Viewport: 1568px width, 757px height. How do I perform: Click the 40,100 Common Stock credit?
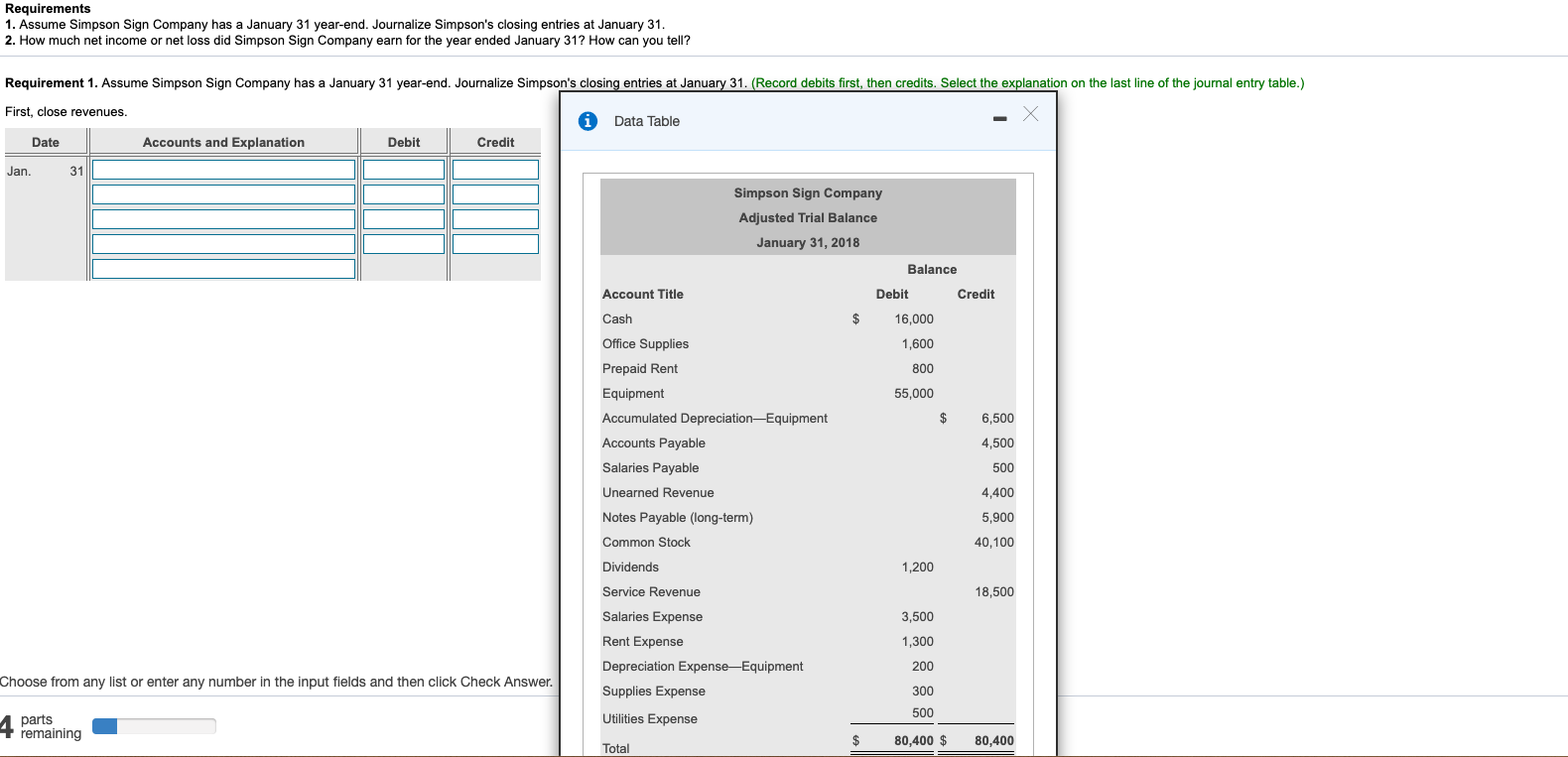[x=994, y=542]
